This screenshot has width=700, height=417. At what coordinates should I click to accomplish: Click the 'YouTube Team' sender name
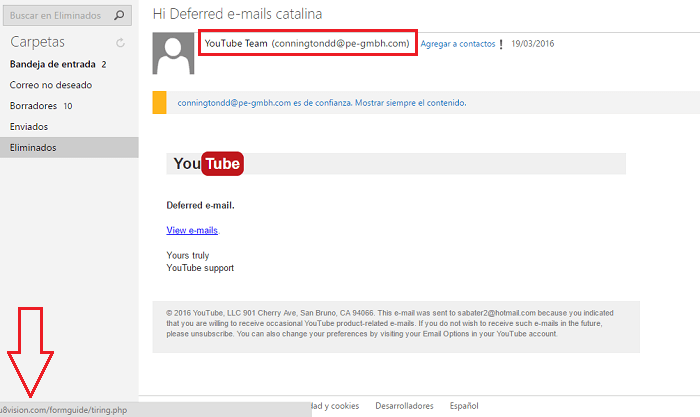[x=236, y=43]
